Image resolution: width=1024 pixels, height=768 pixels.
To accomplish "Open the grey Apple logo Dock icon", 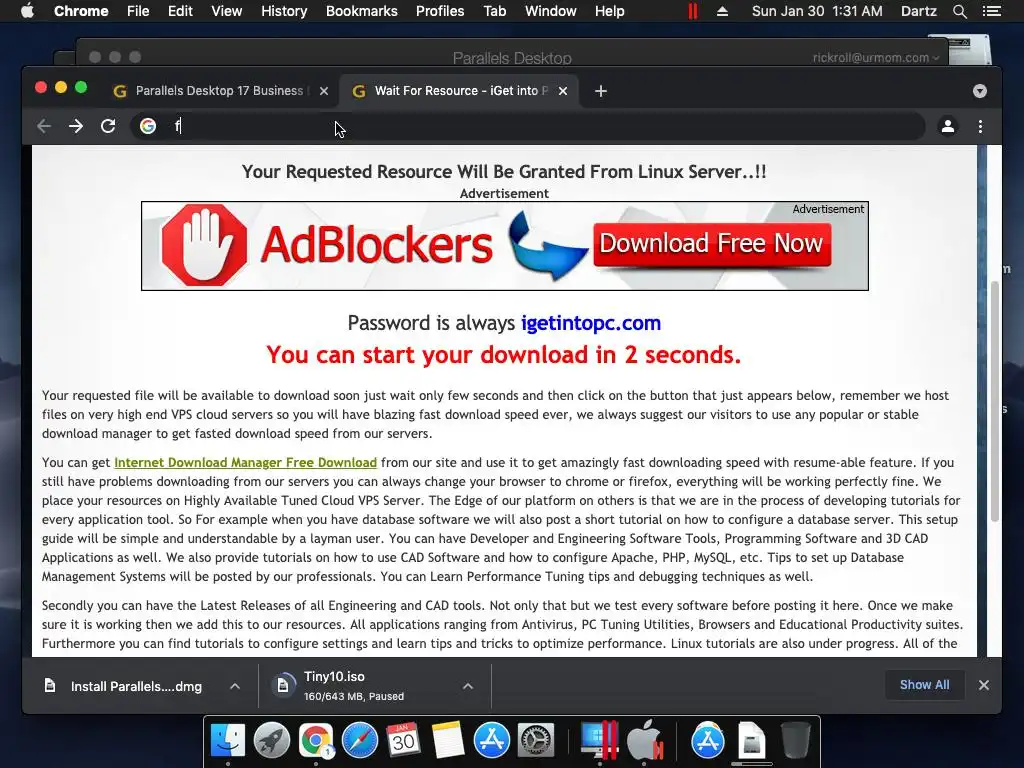I will (645, 740).
